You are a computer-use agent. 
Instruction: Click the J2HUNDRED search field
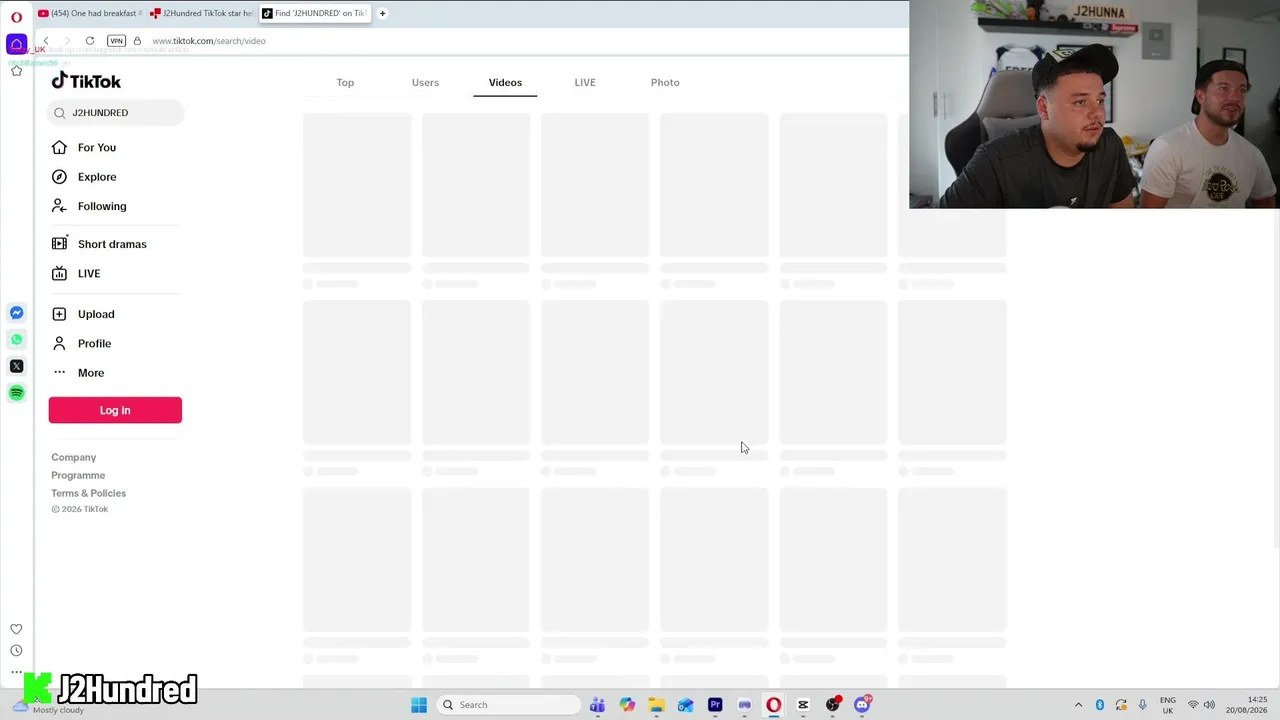tap(116, 113)
